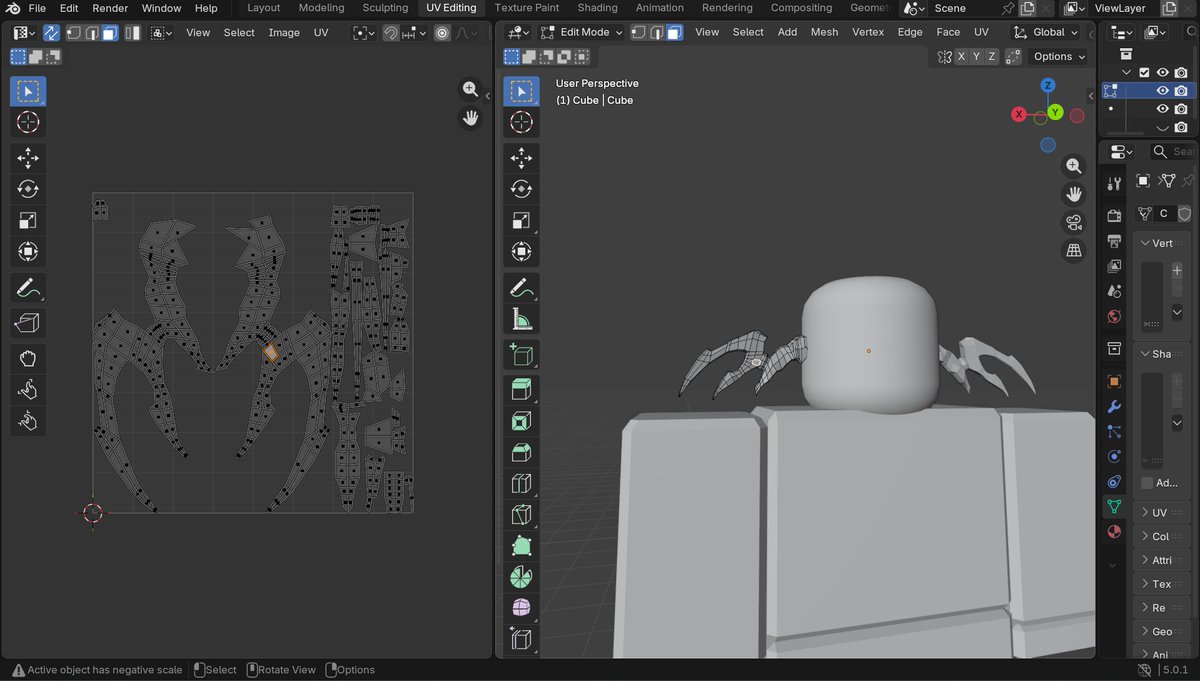Select the Add Cube tool
The width and height of the screenshot is (1200, 681).
(x=521, y=354)
